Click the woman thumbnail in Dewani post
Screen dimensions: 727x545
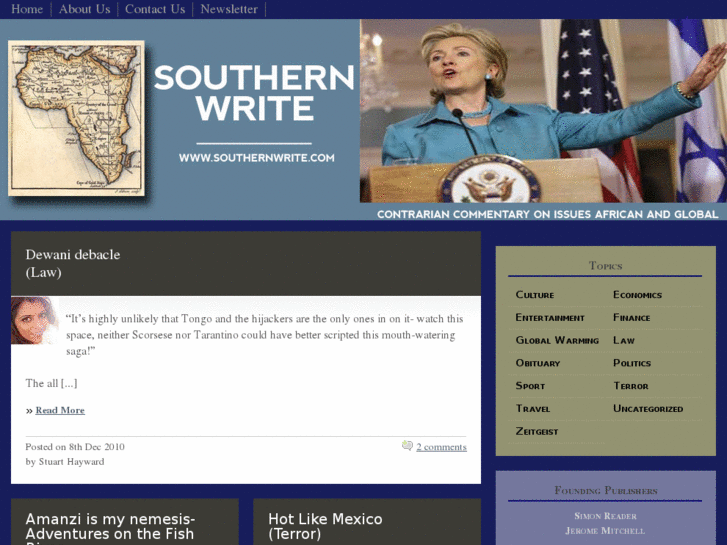coord(35,321)
